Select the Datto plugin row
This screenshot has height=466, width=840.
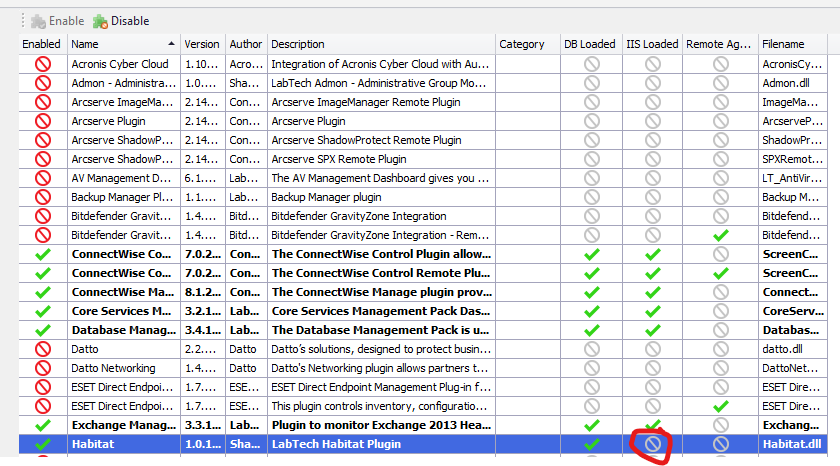tap(120, 349)
